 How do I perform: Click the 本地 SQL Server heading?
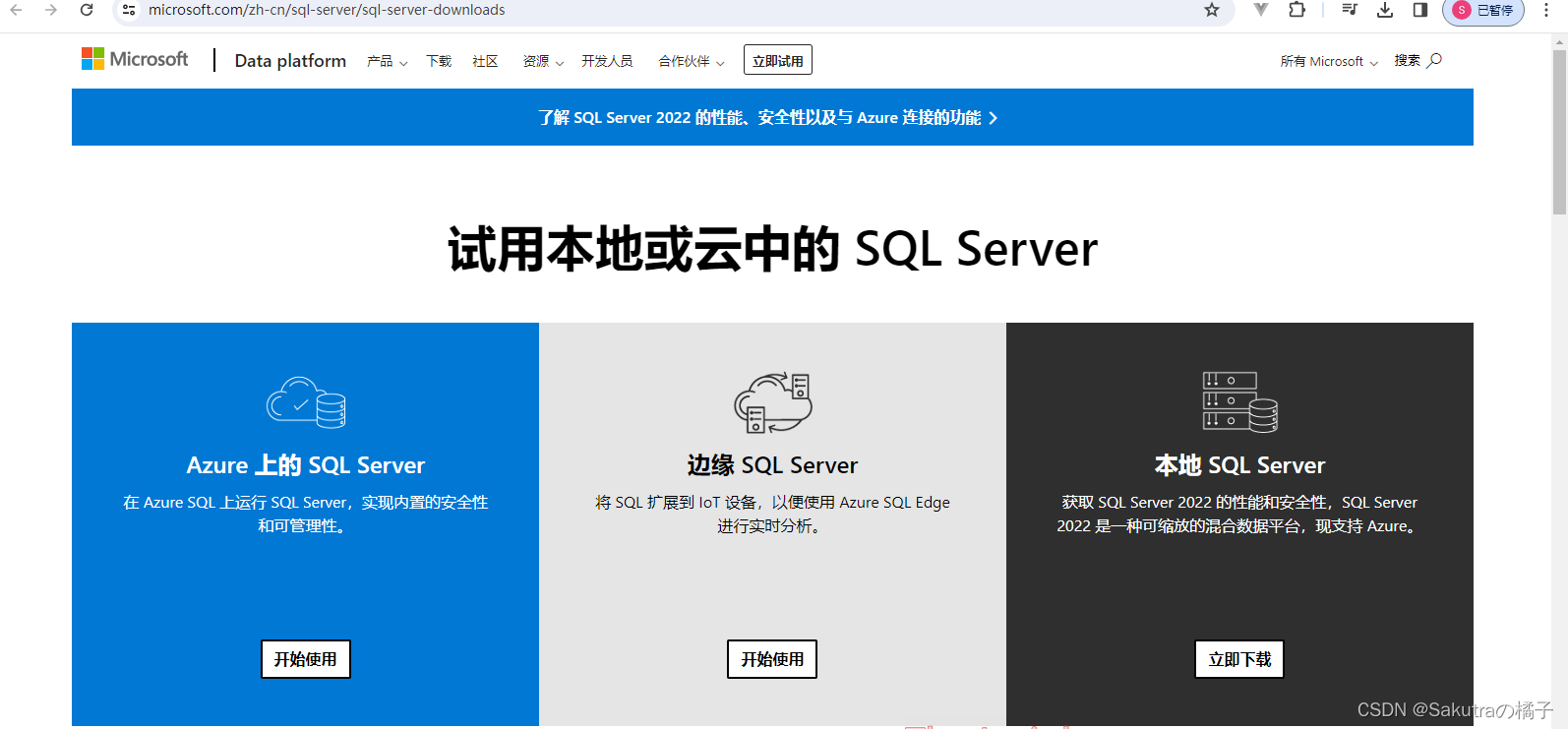(1239, 465)
